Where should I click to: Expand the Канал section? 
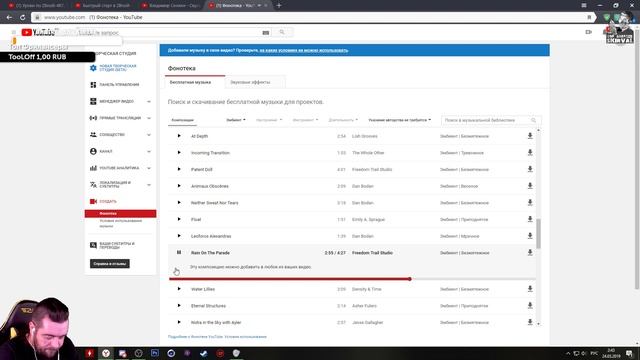pyautogui.click(x=149, y=152)
